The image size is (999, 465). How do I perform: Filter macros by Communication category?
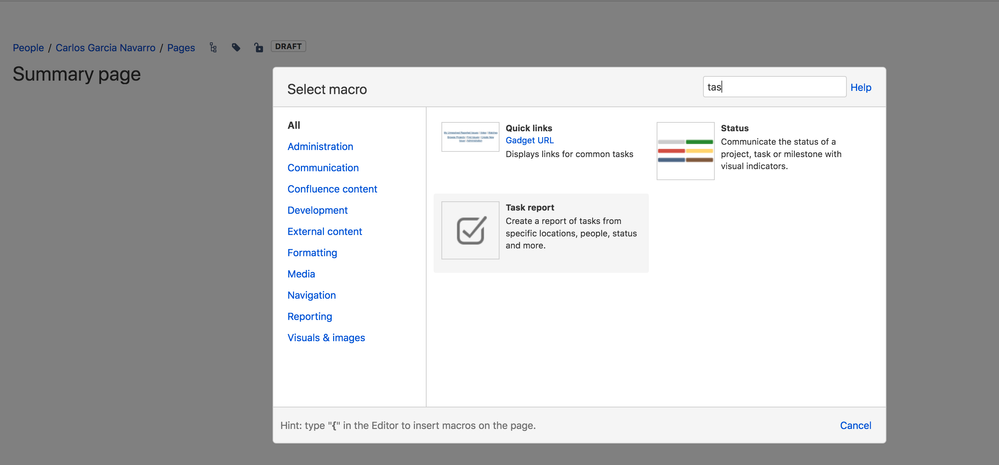[323, 168]
